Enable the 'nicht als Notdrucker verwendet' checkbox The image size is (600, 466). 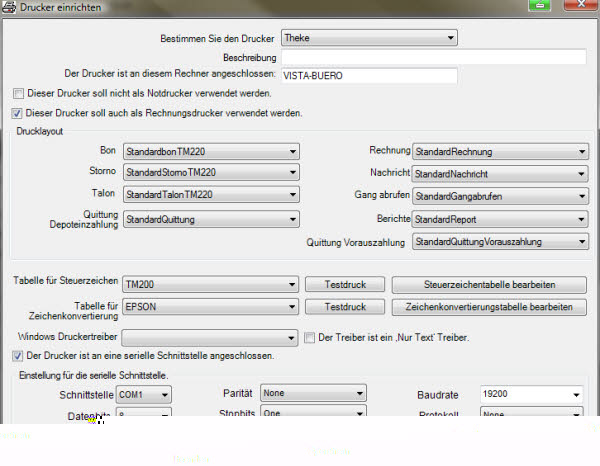[17, 93]
